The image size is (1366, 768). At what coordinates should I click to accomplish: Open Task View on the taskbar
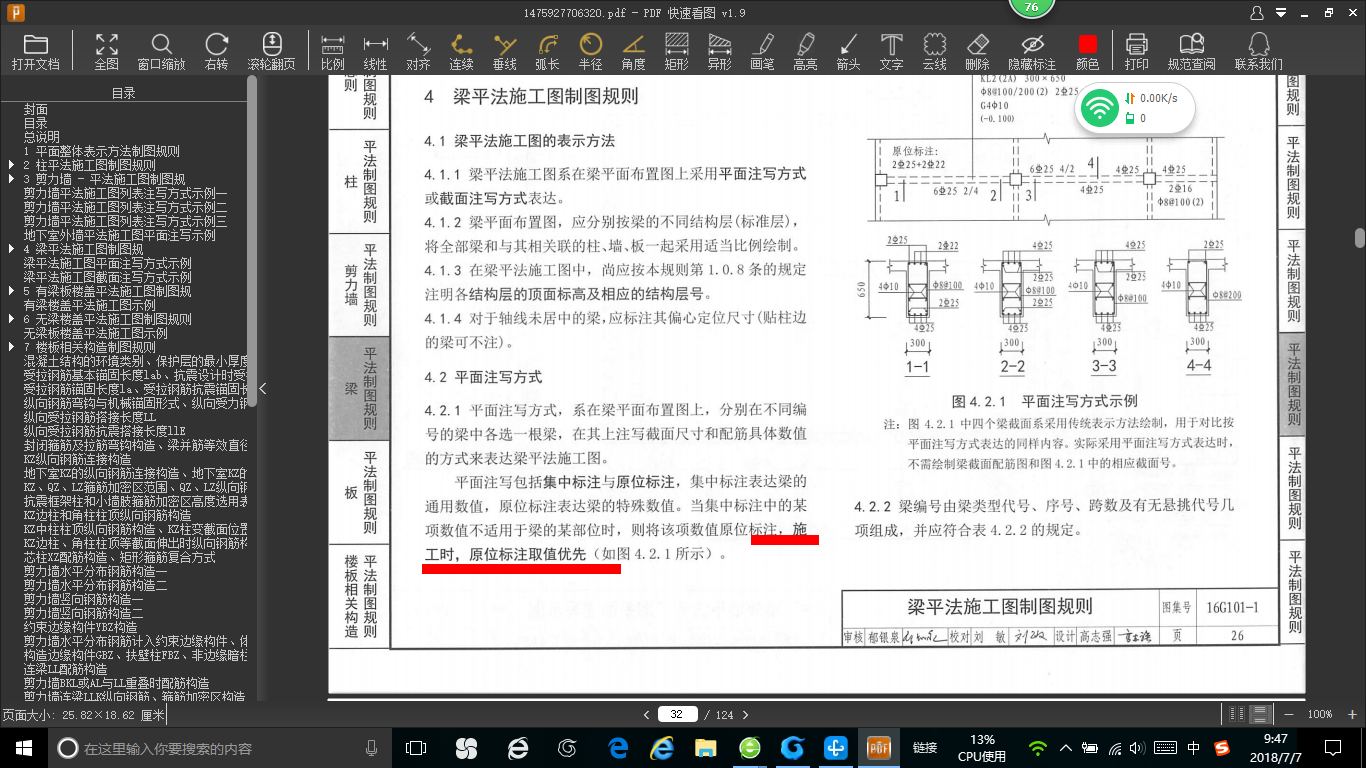click(x=416, y=748)
